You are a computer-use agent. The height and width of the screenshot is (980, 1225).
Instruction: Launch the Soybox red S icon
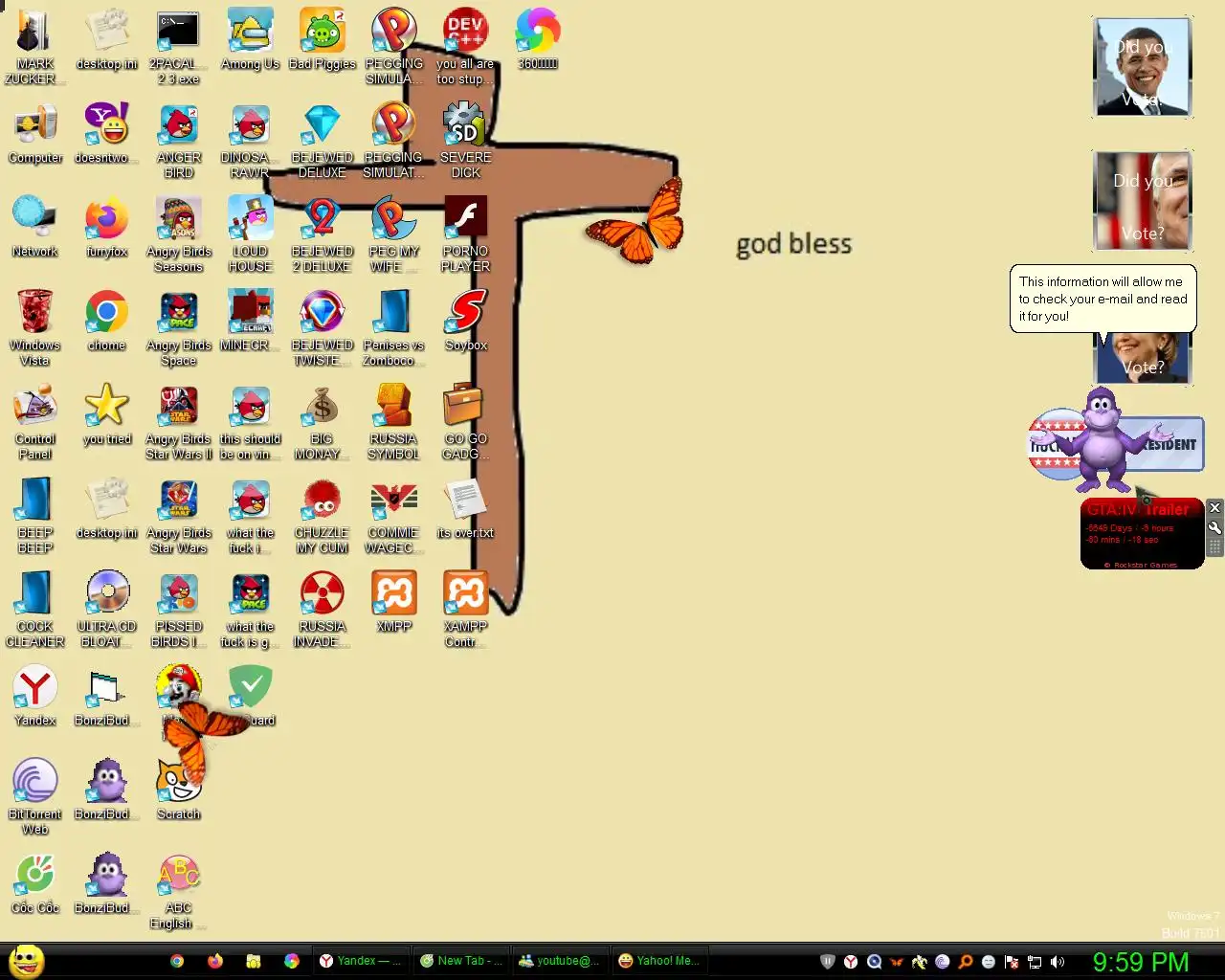[466, 322]
